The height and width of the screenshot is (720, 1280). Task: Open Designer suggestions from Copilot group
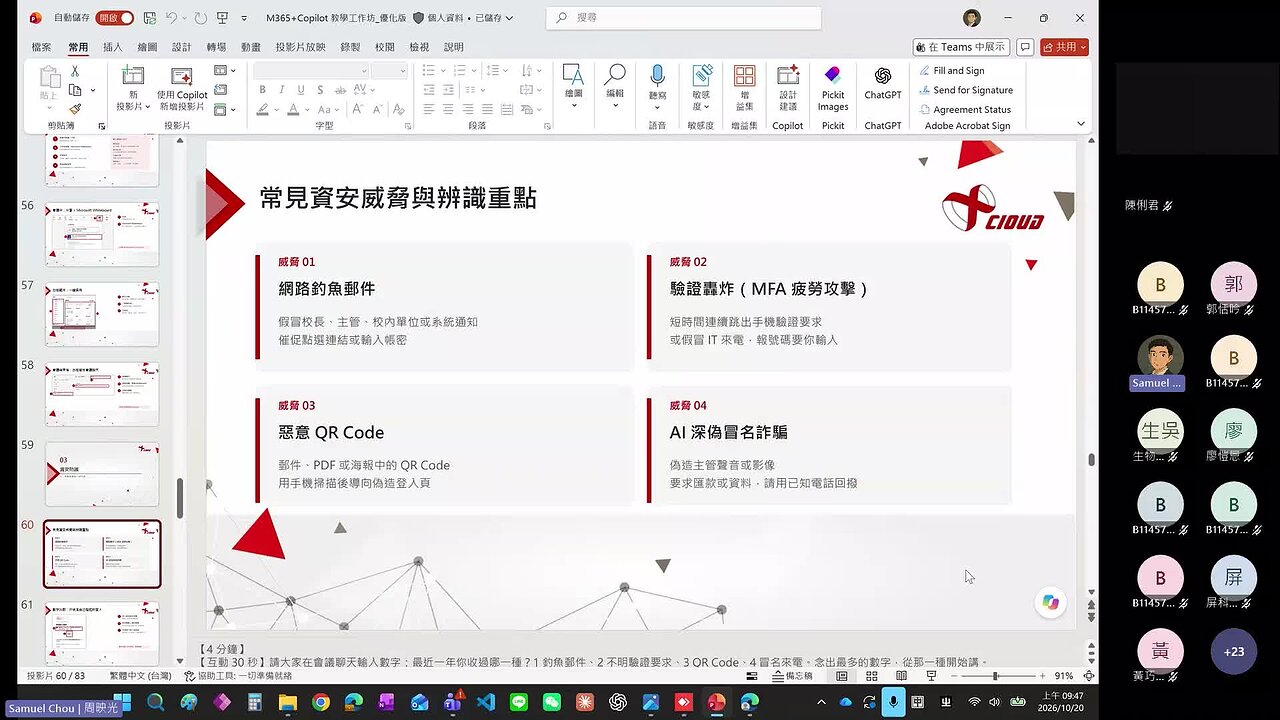pos(788,88)
